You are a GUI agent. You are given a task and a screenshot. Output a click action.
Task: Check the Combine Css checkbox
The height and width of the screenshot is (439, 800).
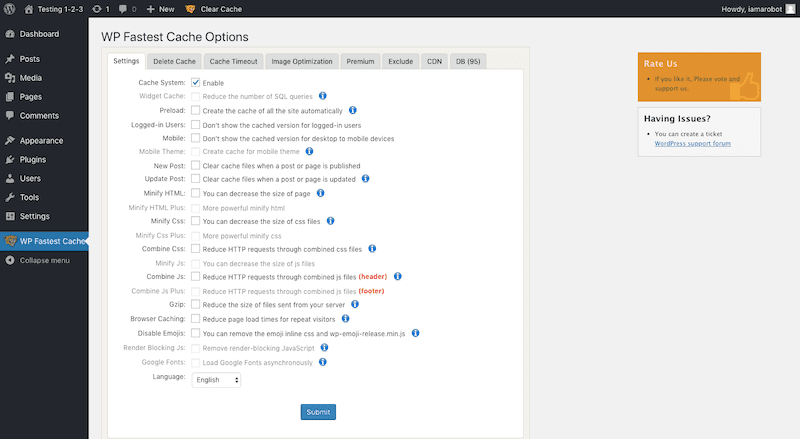[195, 249]
